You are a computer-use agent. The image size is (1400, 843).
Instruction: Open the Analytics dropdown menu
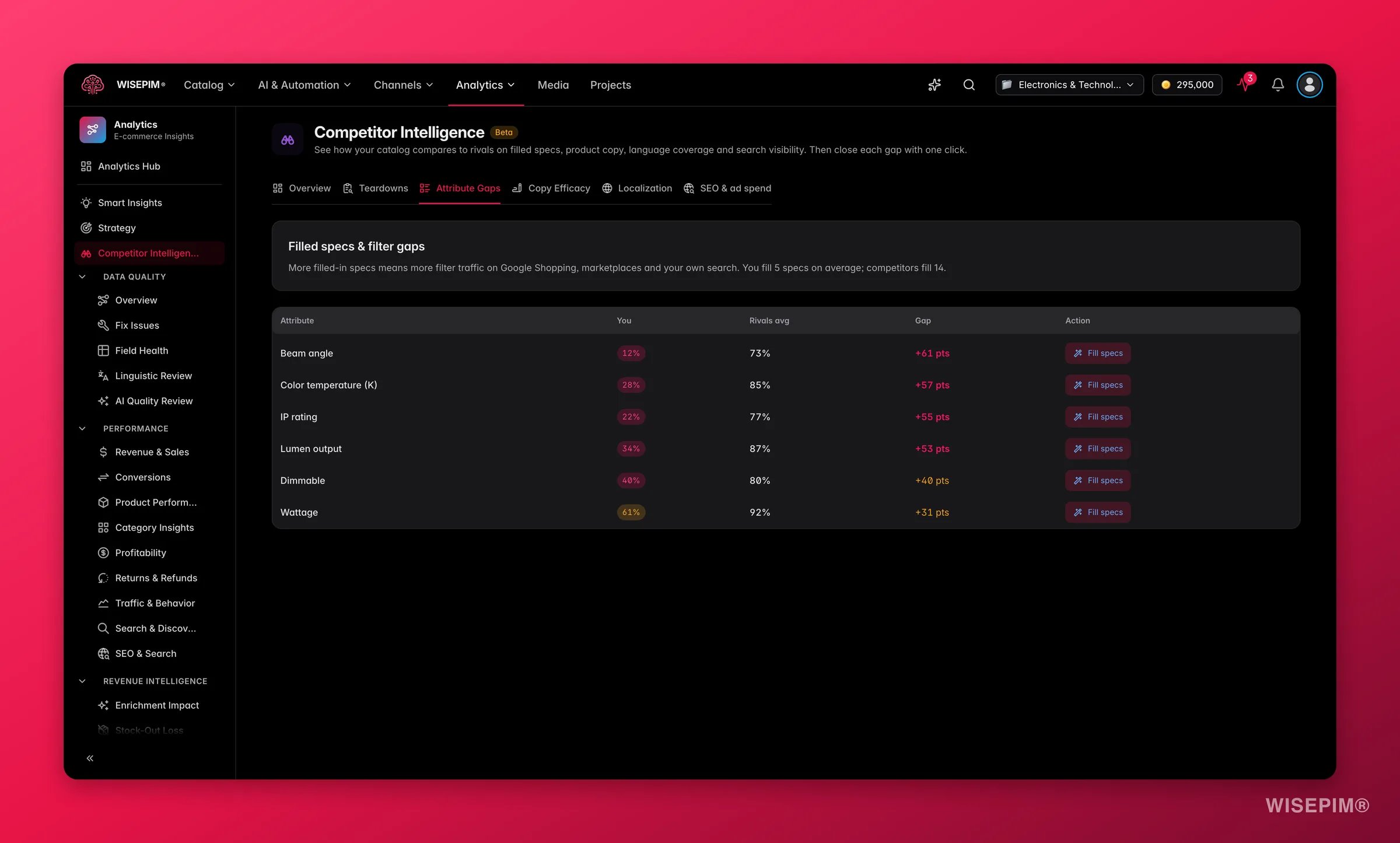pos(485,85)
